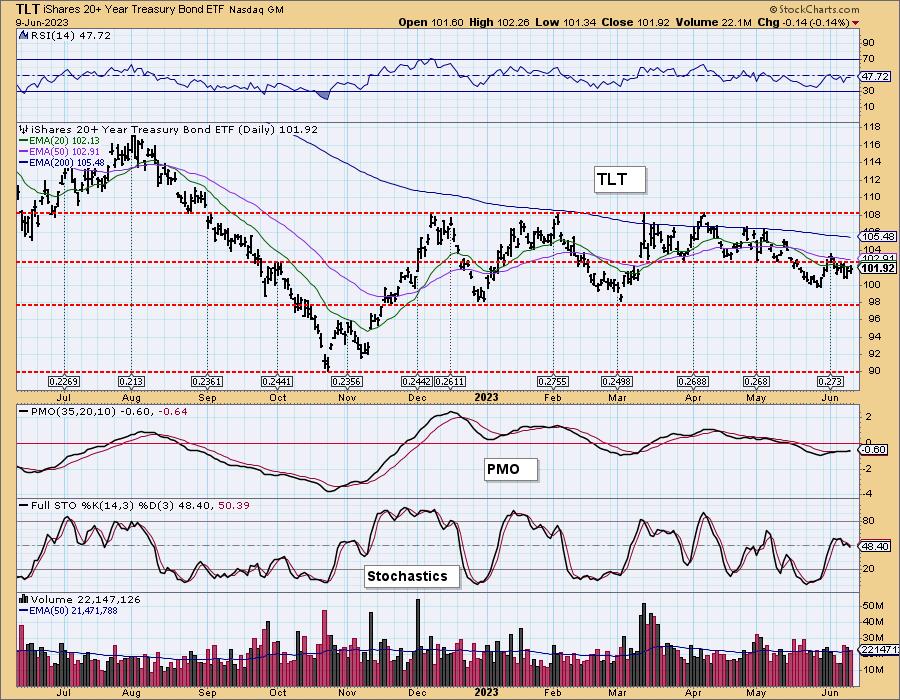
Task: Click the Chg -0.14 (-0.14%) value
Action: click(804, 22)
